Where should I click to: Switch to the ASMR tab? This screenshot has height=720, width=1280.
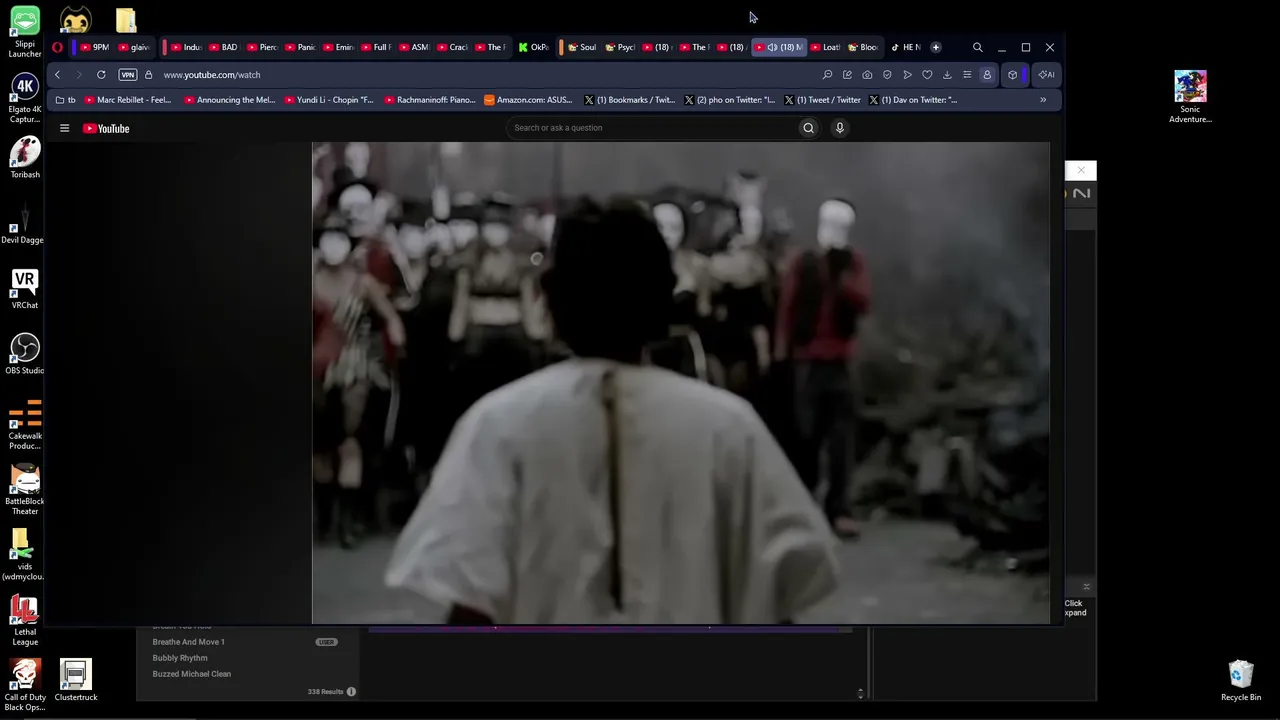tap(414, 47)
